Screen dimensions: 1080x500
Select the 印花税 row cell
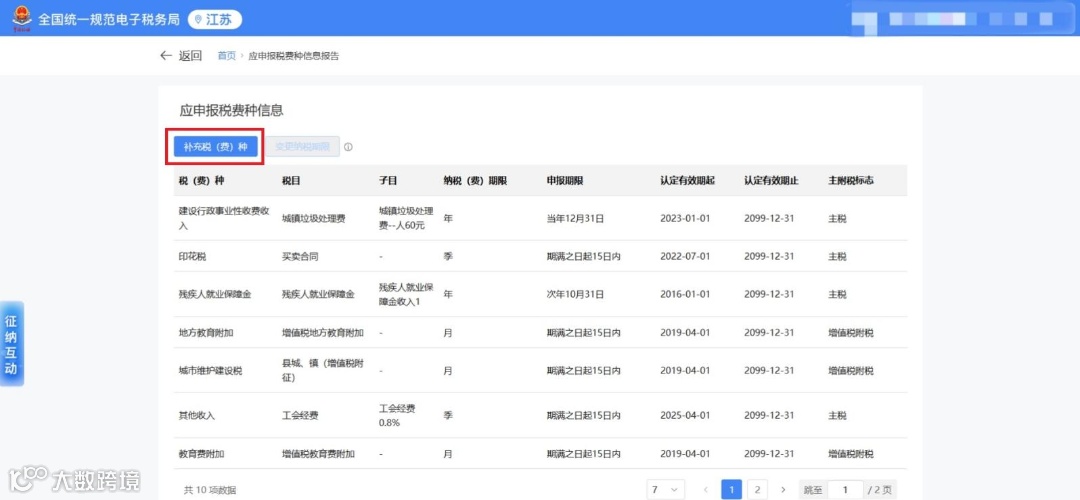click(192, 256)
